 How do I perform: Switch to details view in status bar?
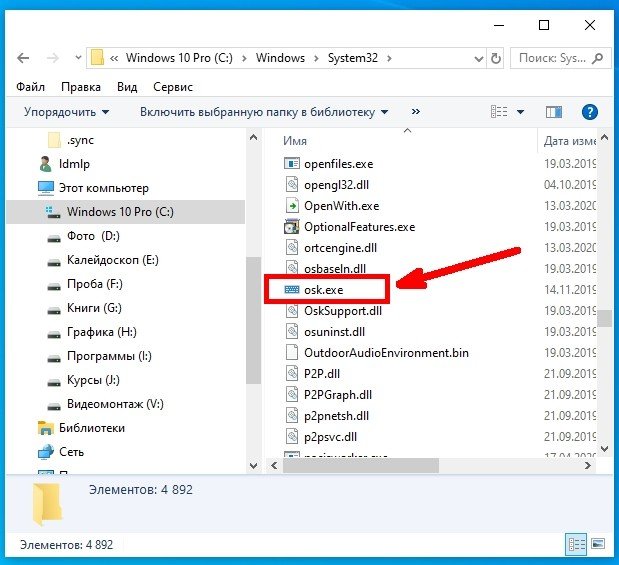tap(576, 545)
